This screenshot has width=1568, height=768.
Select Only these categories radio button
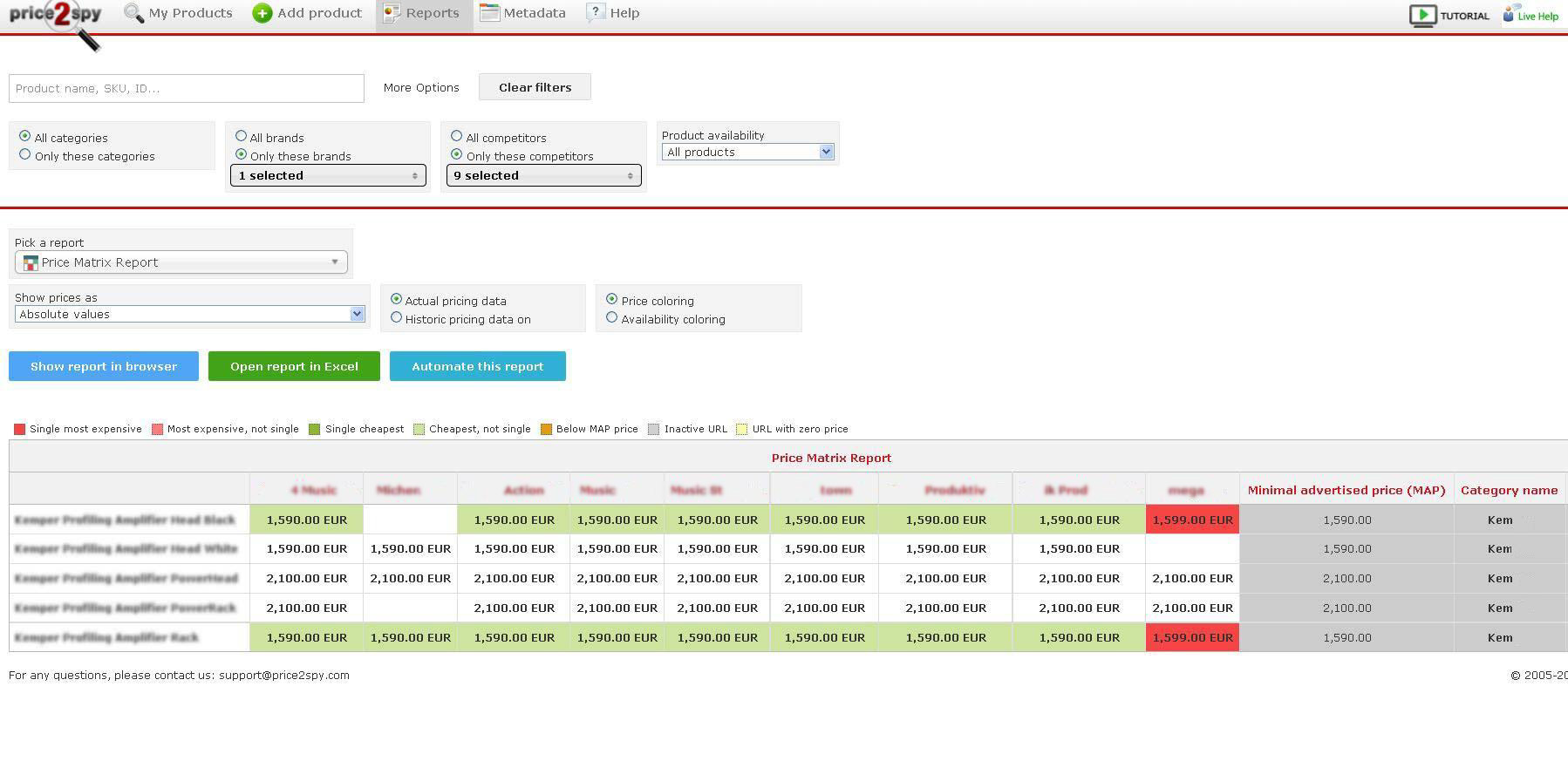pyautogui.click(x=25, y=154)
